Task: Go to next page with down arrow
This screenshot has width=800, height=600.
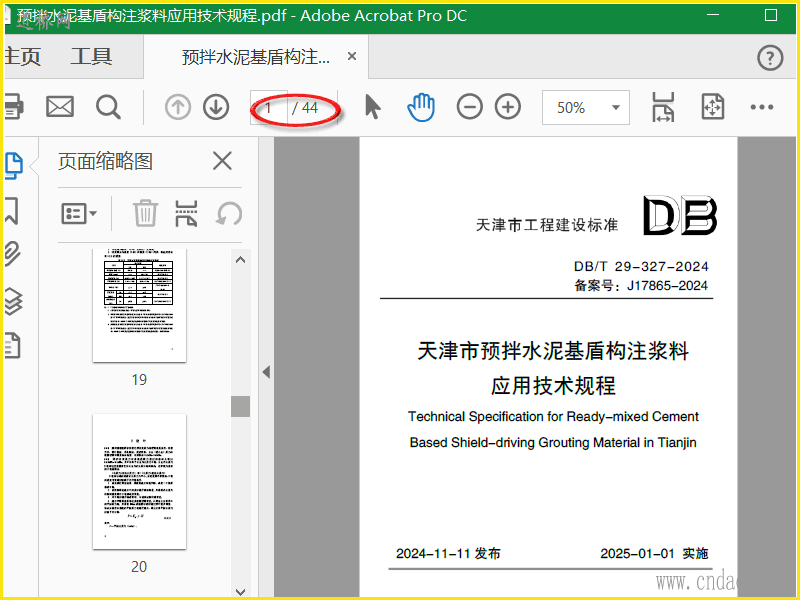Action: pos(216,107)
